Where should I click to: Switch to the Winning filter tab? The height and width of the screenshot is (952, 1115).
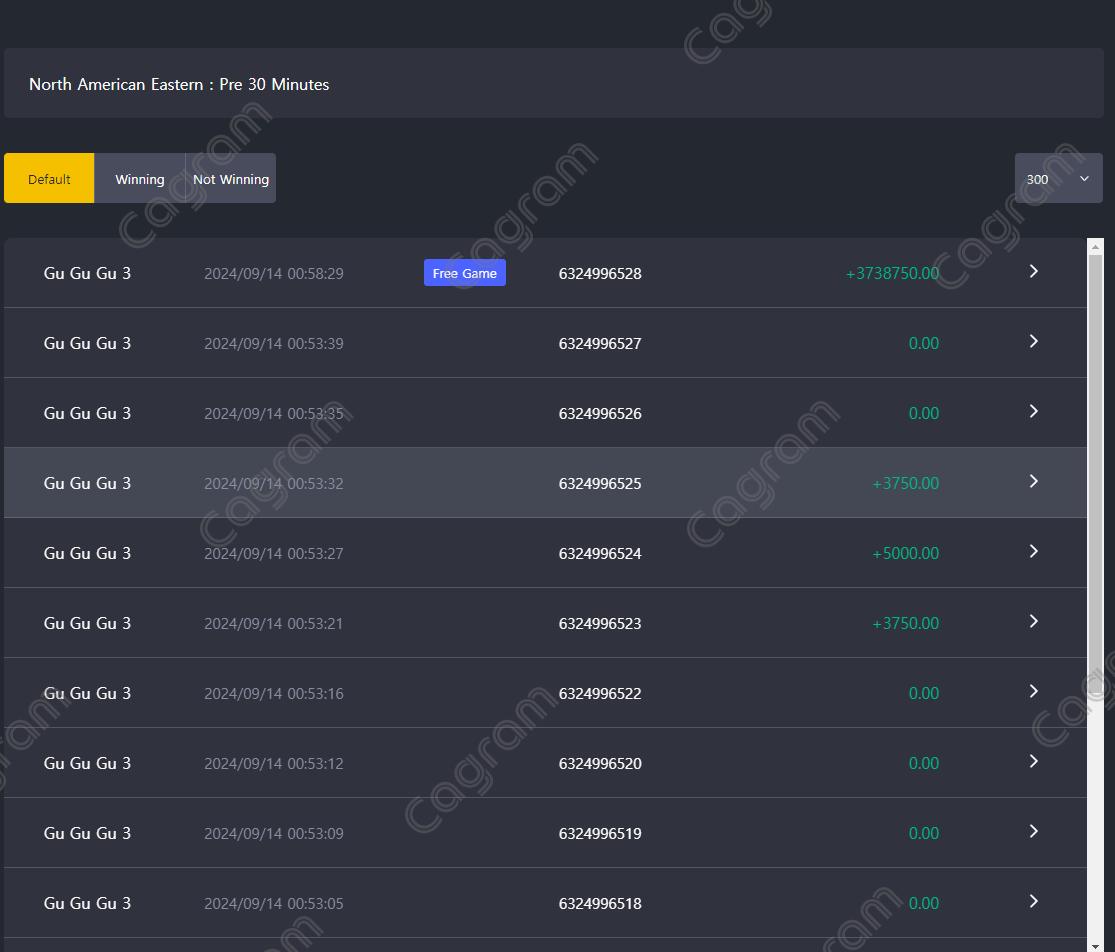[x=140, y=179]
